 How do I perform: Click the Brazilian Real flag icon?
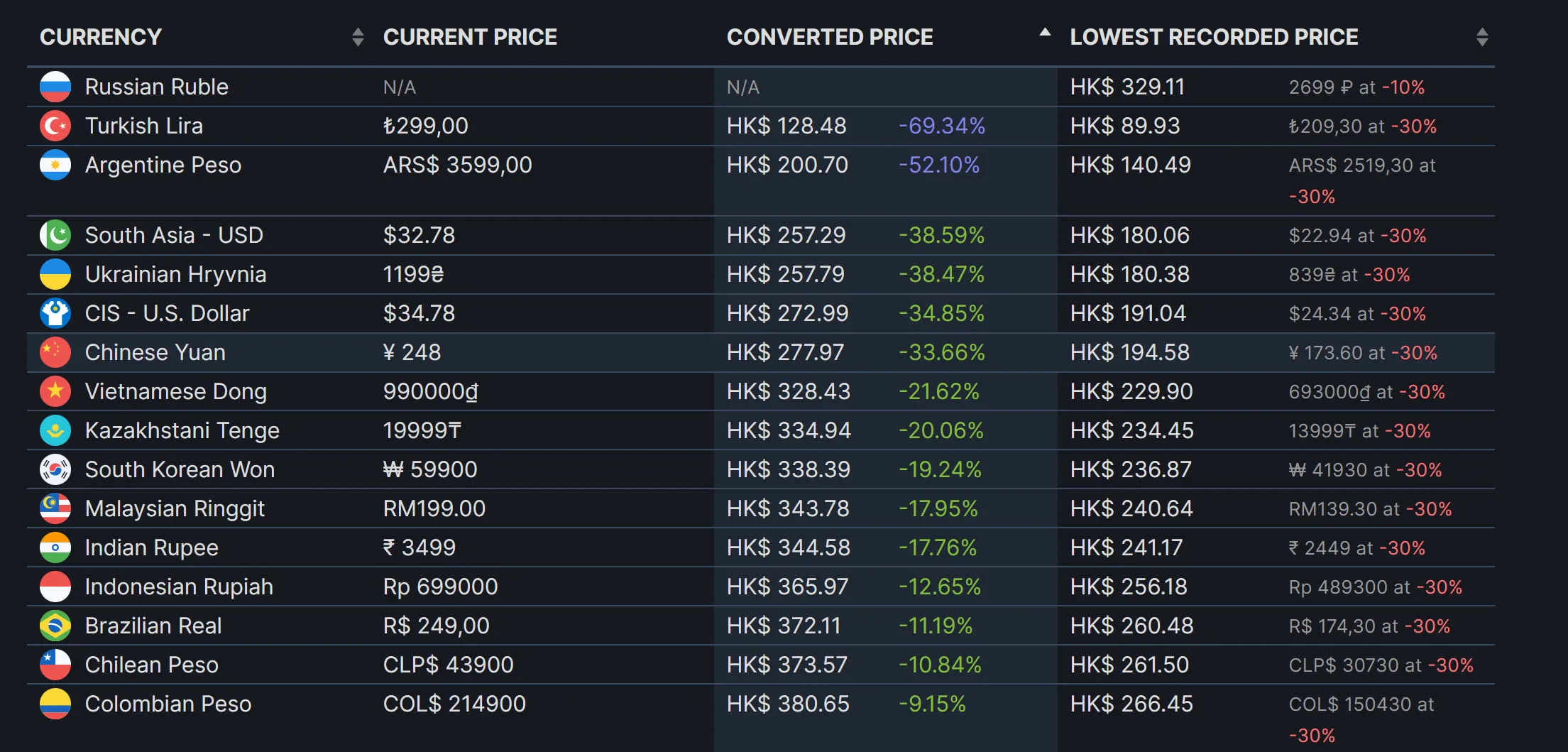point(55,626)
